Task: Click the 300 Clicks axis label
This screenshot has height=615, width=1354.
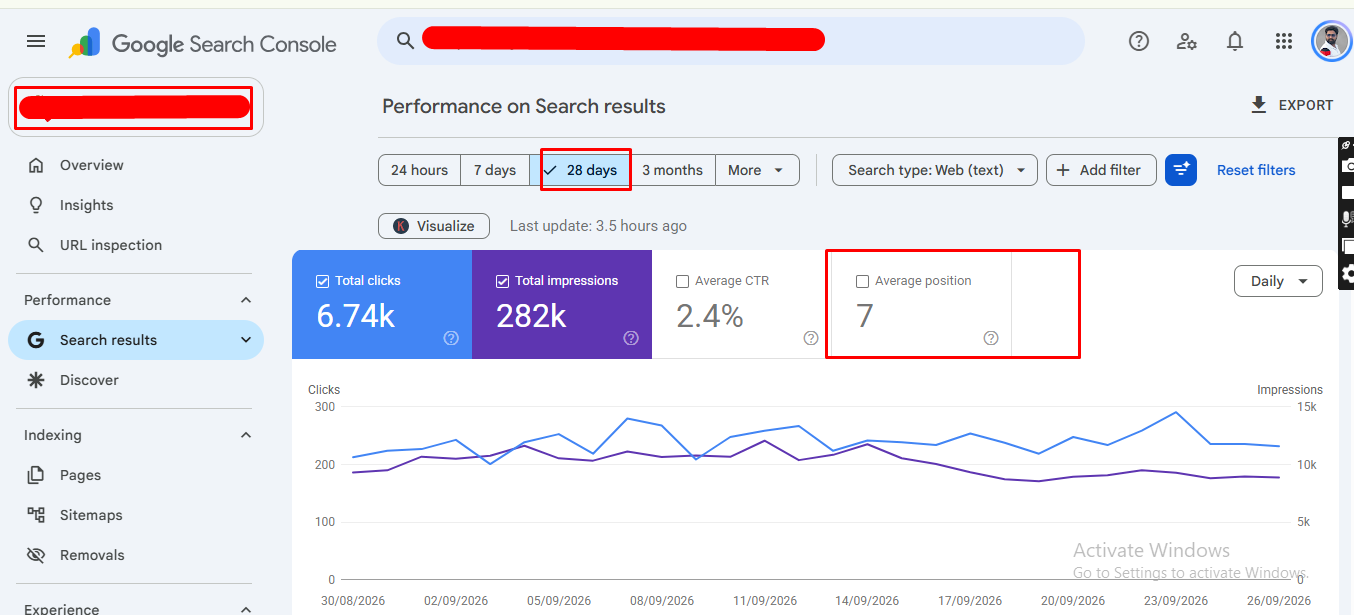Action: point(324,407)
